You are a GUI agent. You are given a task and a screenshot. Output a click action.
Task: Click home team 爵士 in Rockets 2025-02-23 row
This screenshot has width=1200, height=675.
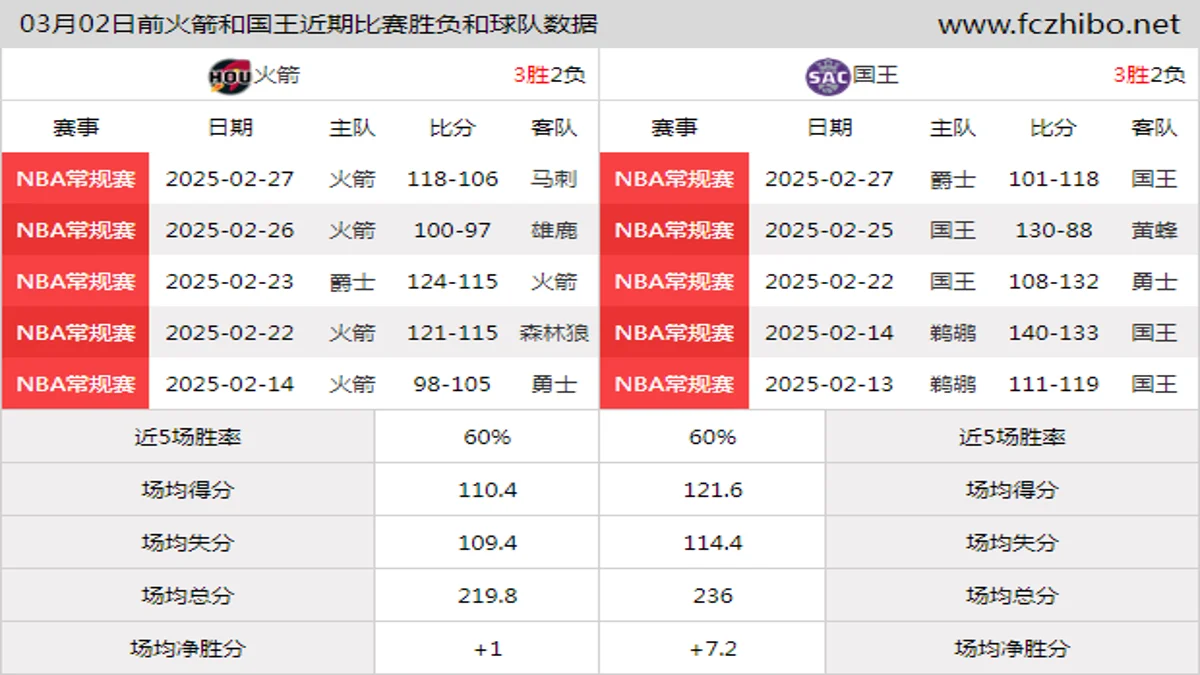point(352,281)
